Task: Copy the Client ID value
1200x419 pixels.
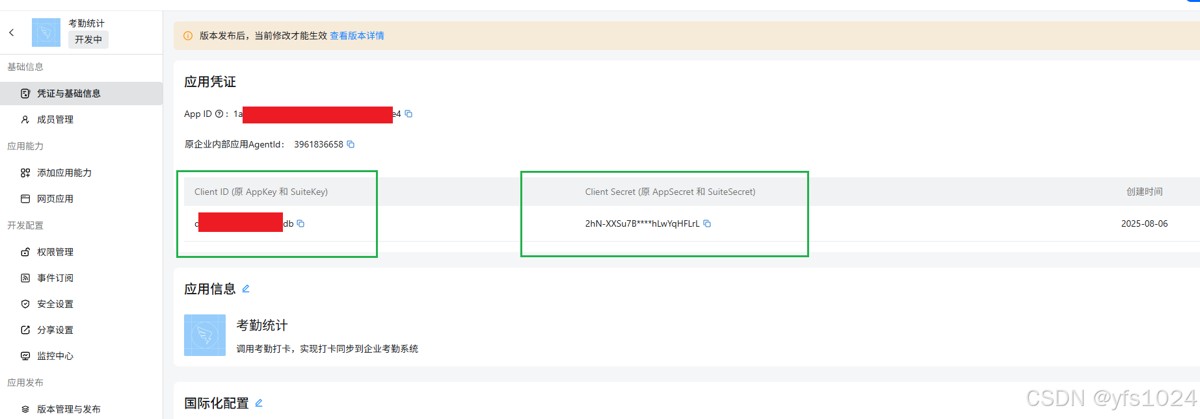Action: pos(301,224)
